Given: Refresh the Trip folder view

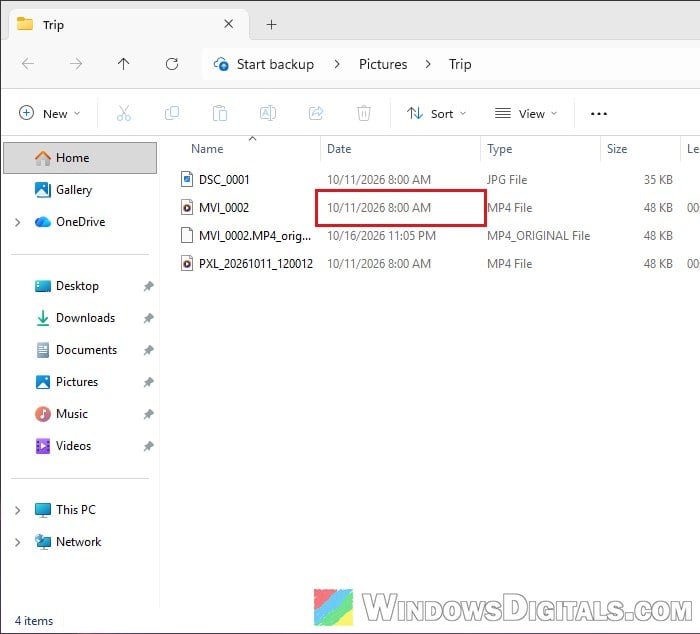Looking at the screenshot, I should point(172,64).
